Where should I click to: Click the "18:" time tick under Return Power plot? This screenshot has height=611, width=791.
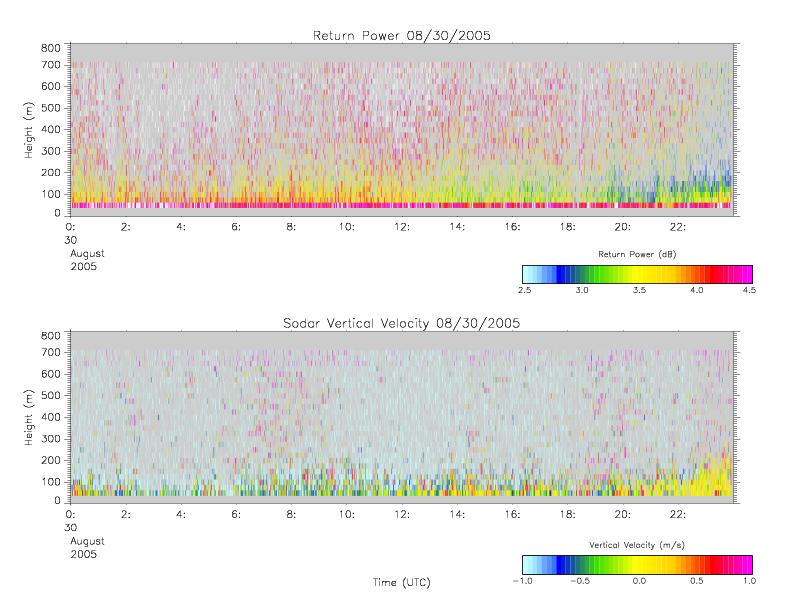click(567, 227)
